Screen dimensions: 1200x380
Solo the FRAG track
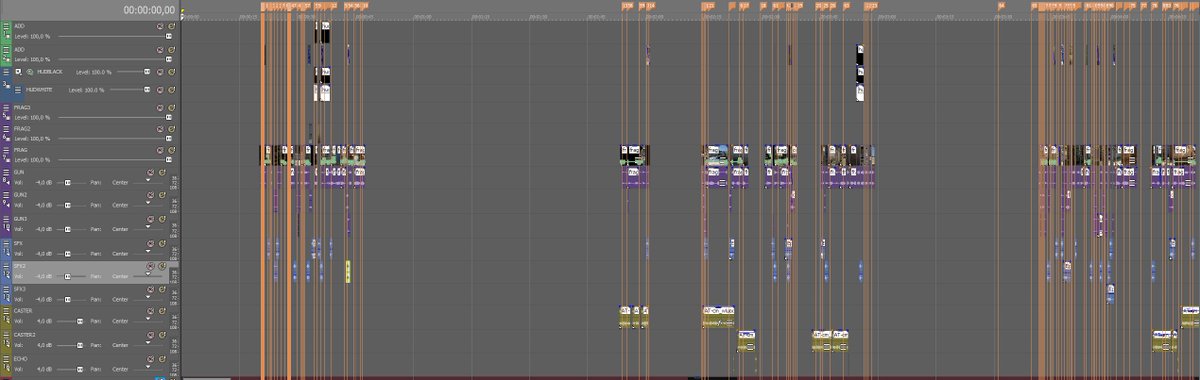172,150
